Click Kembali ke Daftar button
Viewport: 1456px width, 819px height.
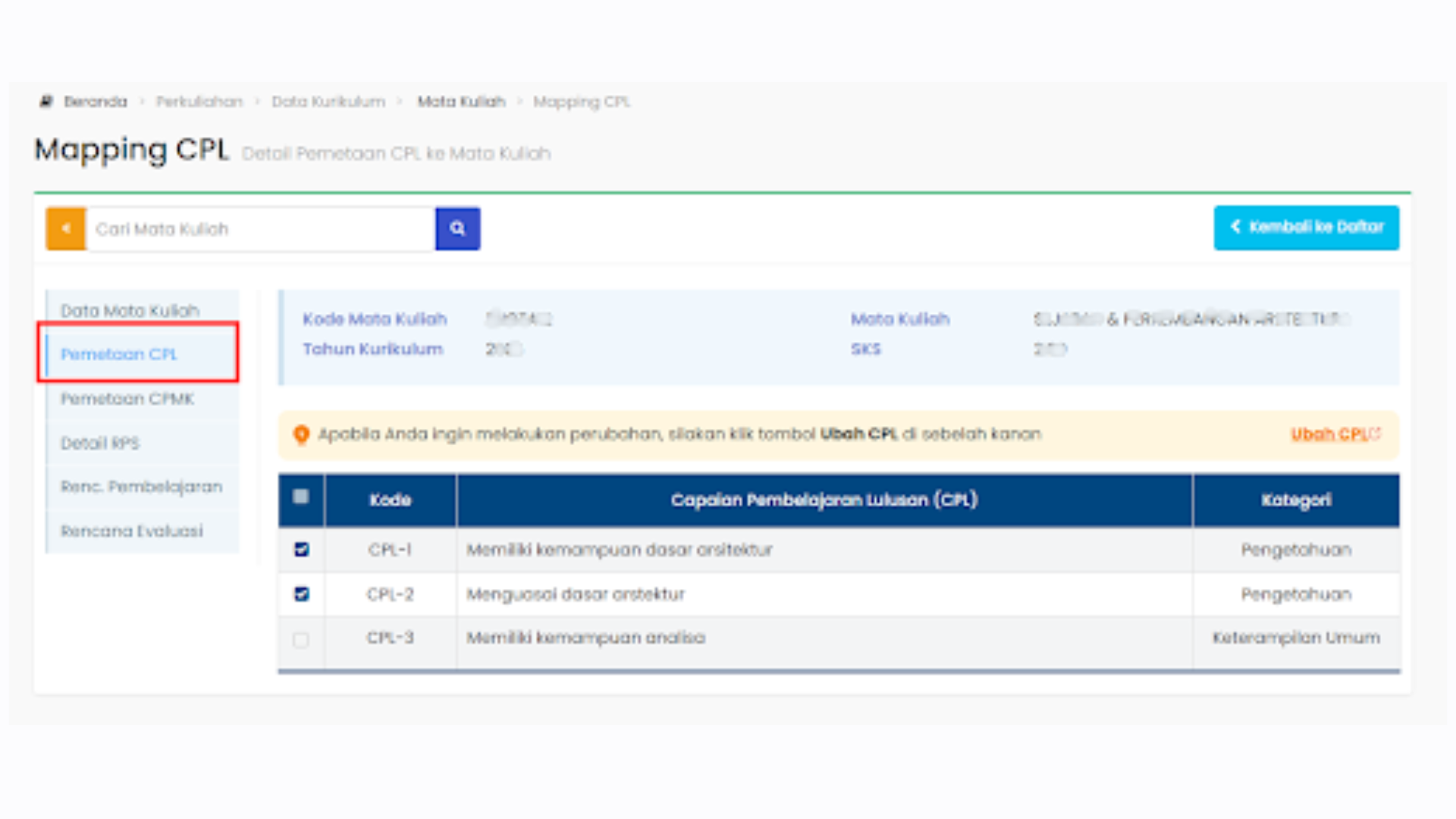[1306, 227]
